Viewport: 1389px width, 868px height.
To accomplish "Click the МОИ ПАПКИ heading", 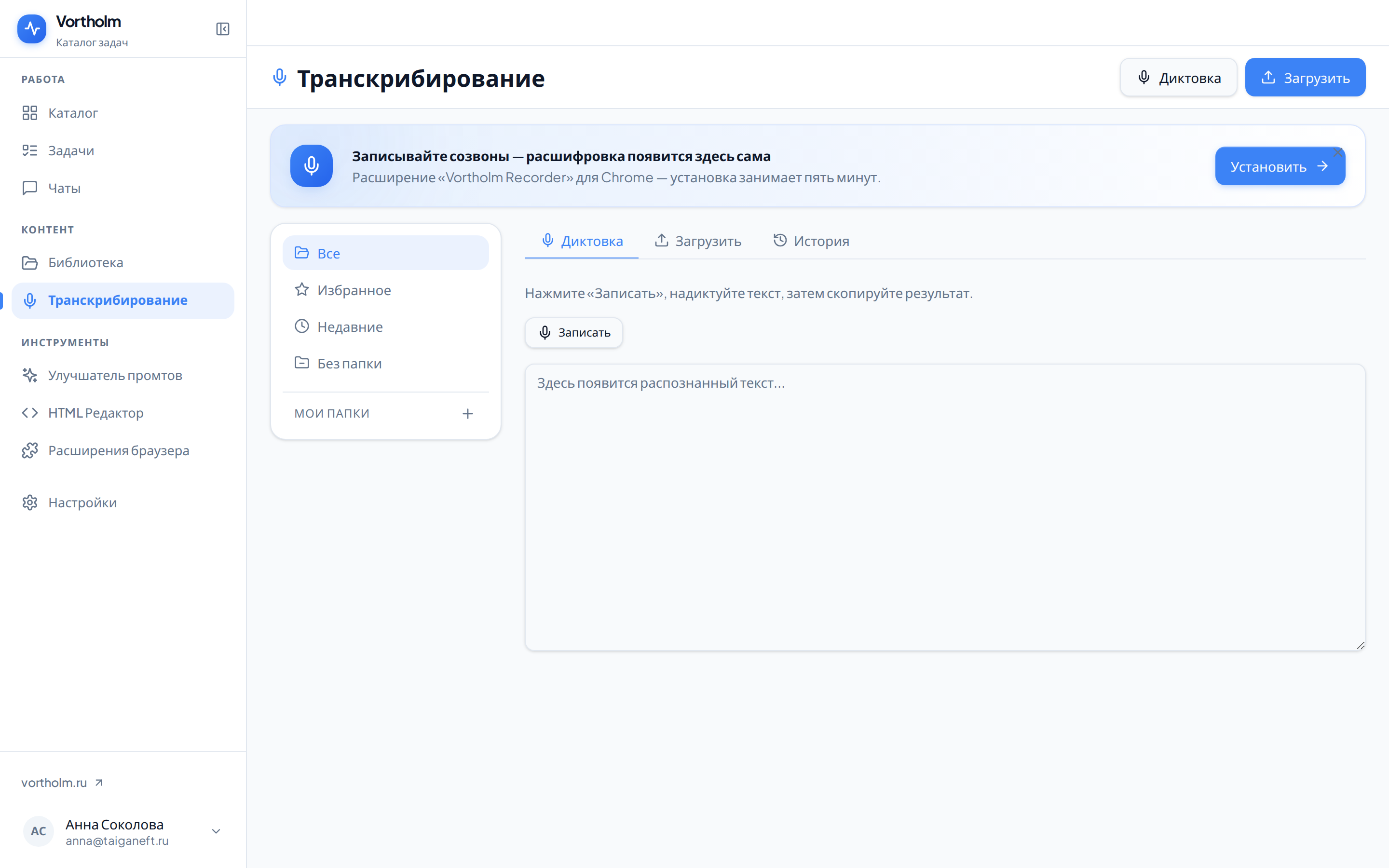I will [332, 413].
